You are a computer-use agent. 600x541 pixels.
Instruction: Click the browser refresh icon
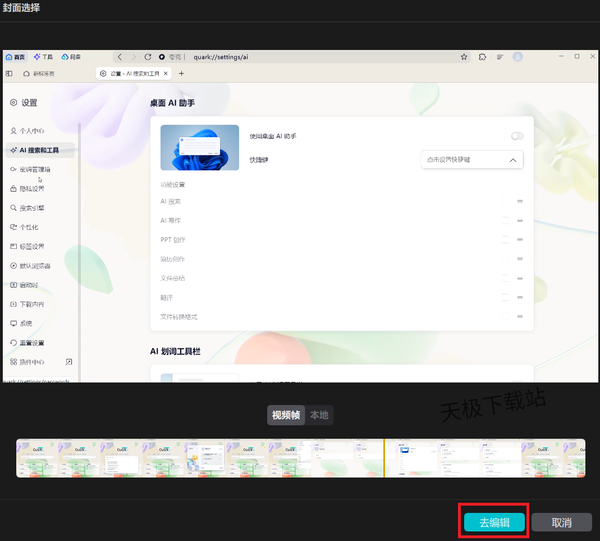[148, 57]
